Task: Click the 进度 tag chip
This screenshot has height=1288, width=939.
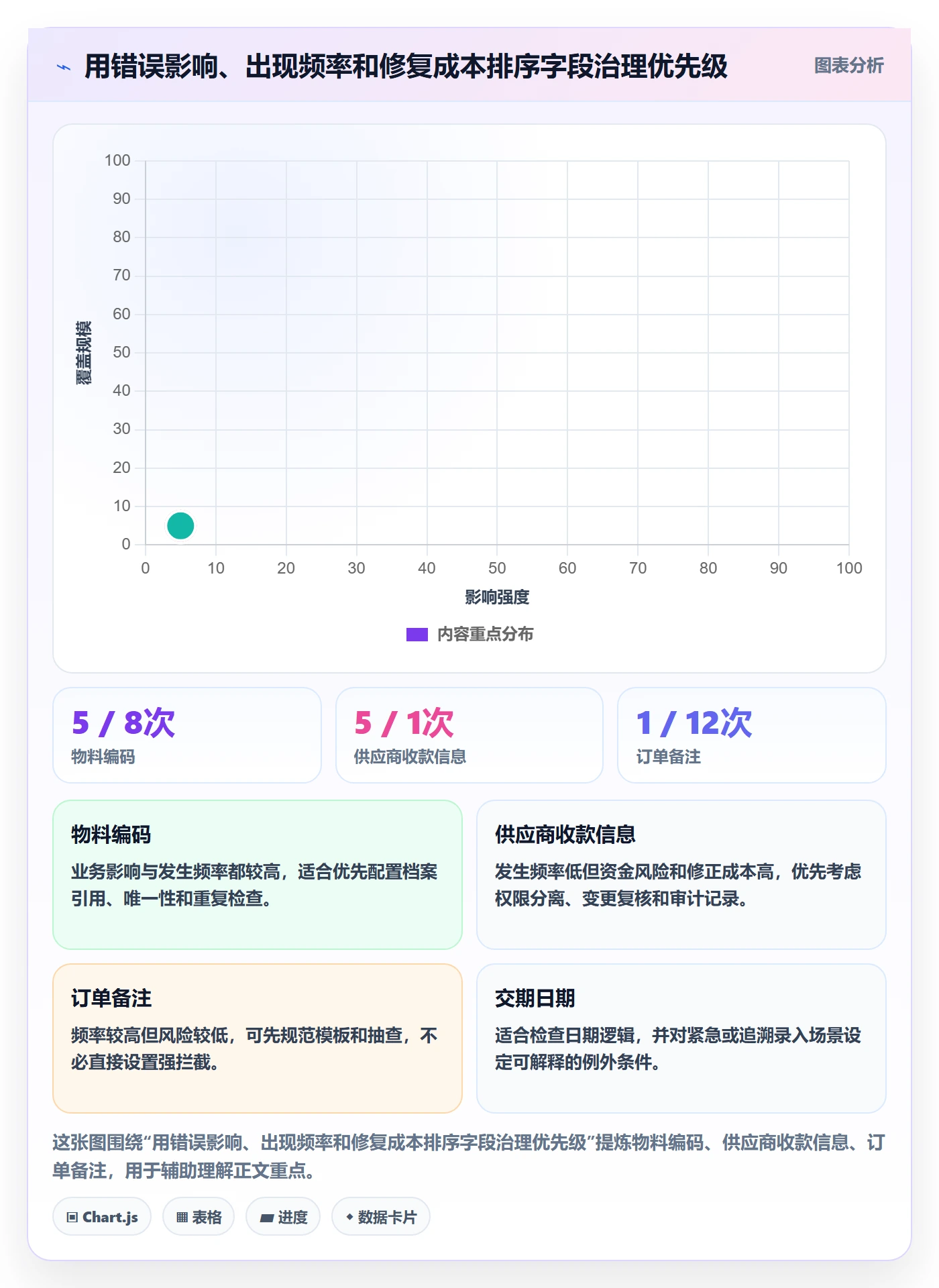Action: (283, 1217)
